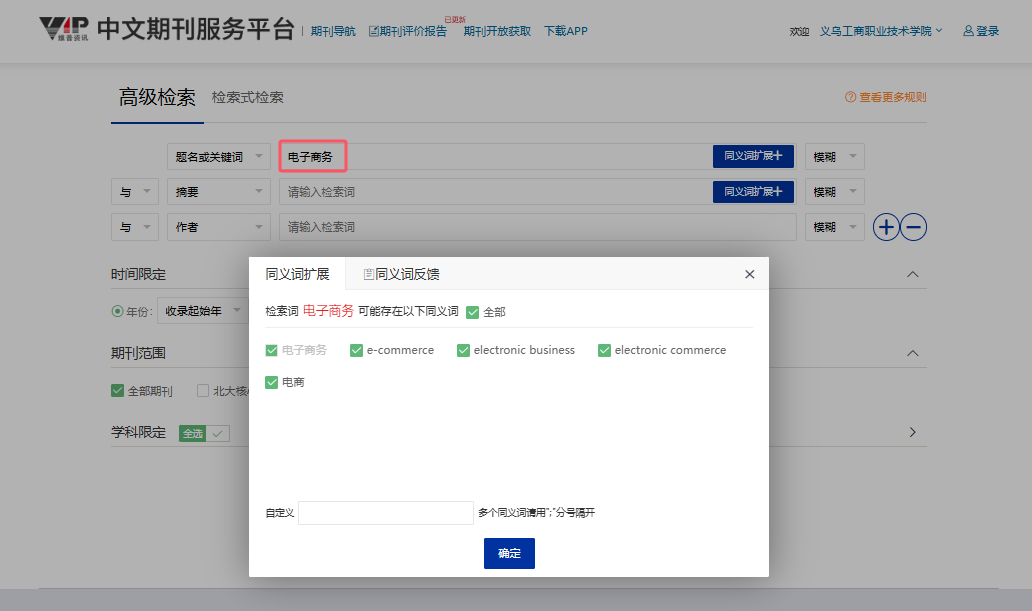This screenshot has width=1032, height=611.
Task: Open 期刊导航 in top navigation
Action: pyautogui.click(x=333, y=31)
